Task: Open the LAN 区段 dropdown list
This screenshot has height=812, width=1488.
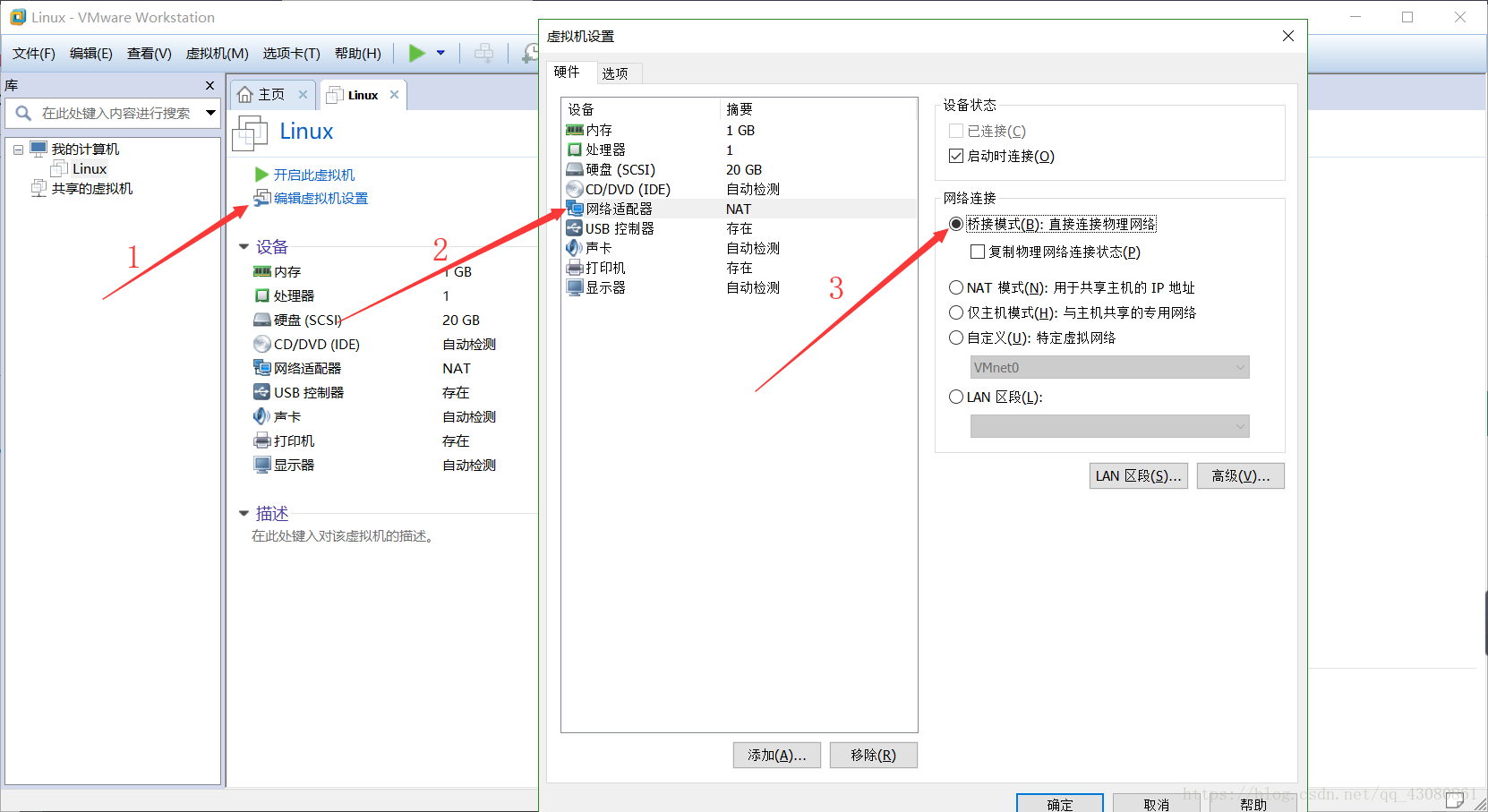Action: coord(1109,426)
